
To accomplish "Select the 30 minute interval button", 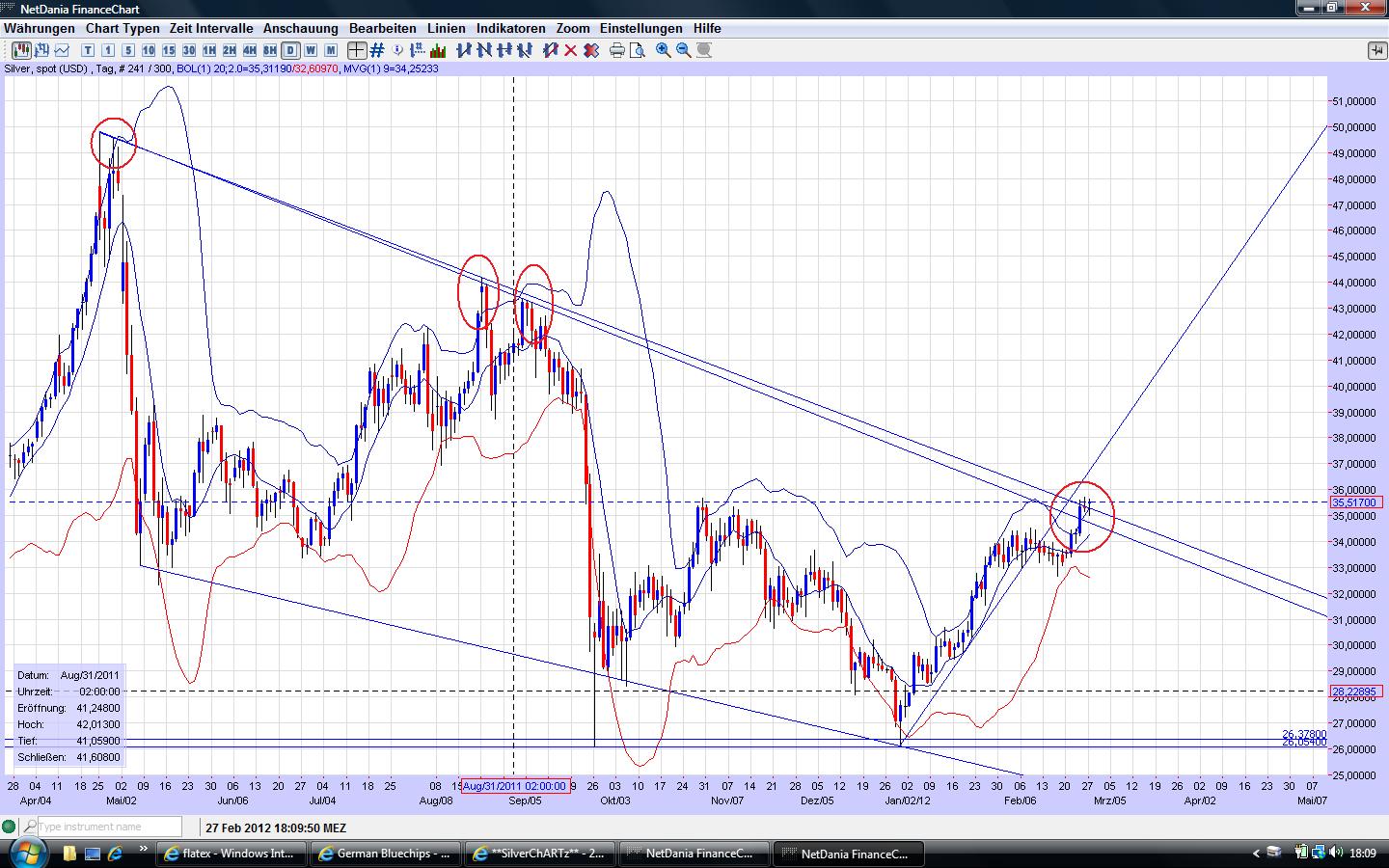I will point(189,50).
